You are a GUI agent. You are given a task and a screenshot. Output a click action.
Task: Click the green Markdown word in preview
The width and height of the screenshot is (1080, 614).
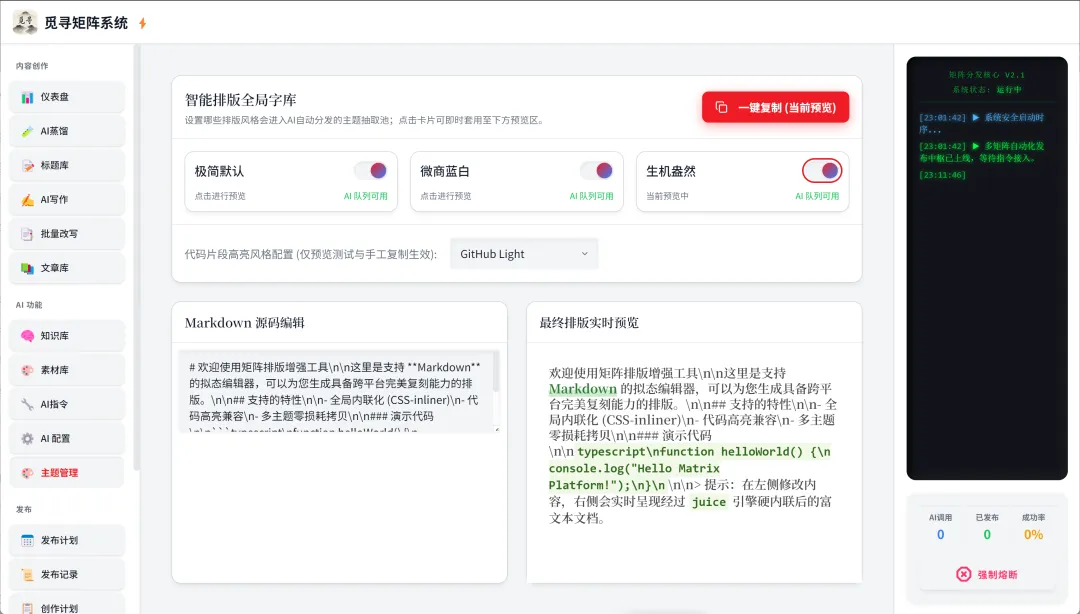coord(583,389)
